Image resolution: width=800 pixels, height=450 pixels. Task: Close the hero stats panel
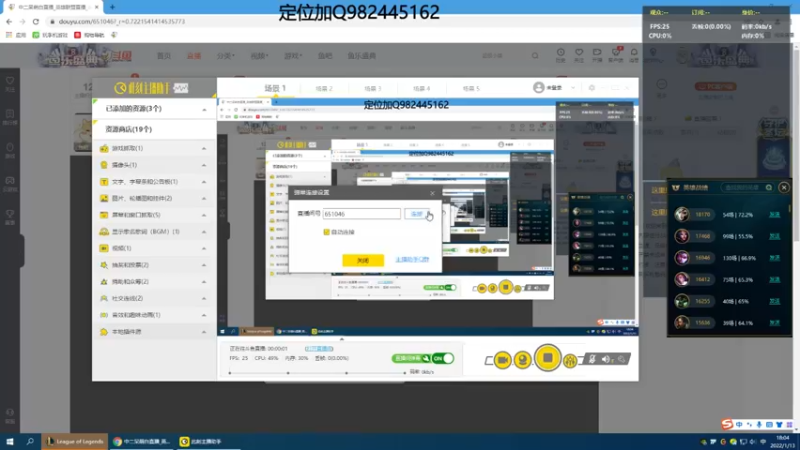pos(784,188)
